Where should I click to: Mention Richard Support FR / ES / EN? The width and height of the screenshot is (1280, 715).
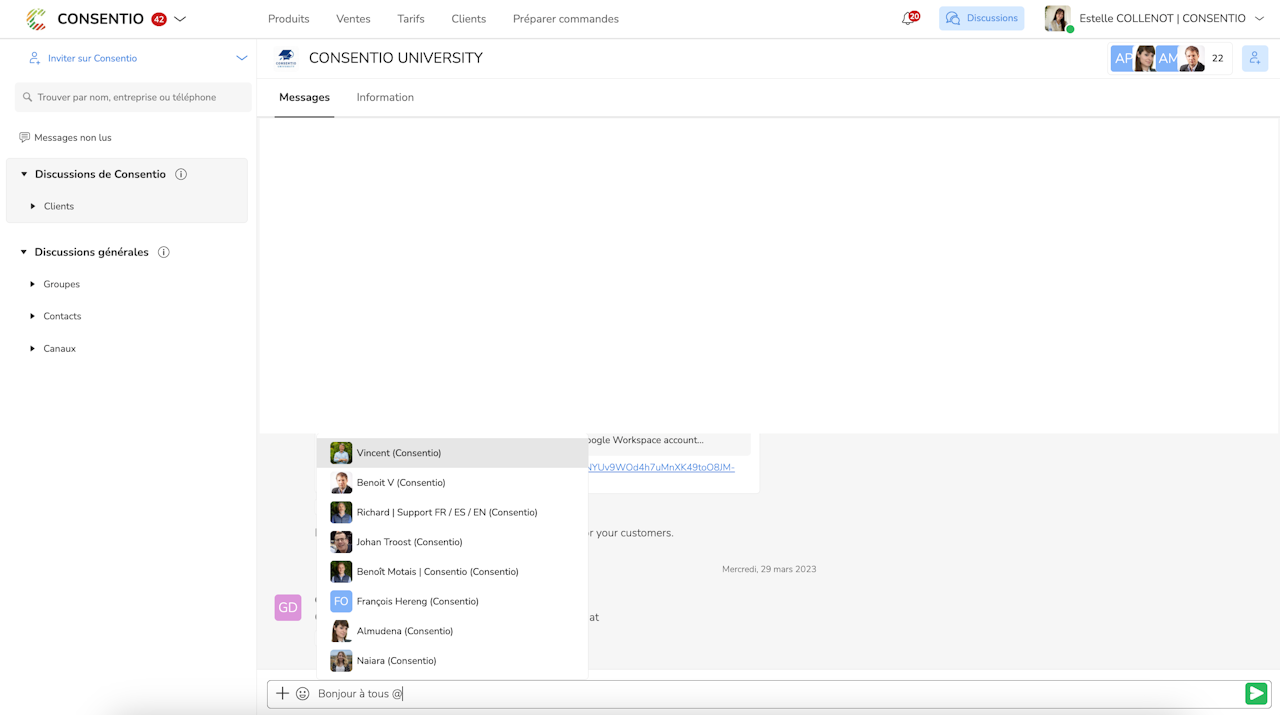click(x=452, y=512)
